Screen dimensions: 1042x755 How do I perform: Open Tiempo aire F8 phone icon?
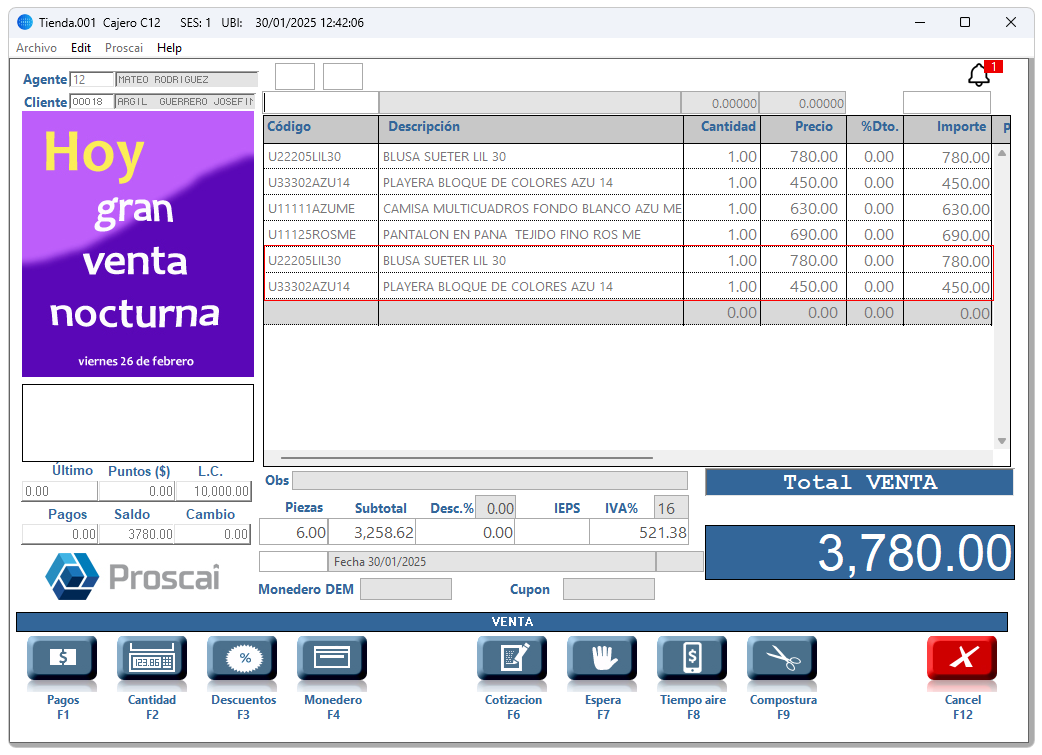pos(692,659)
